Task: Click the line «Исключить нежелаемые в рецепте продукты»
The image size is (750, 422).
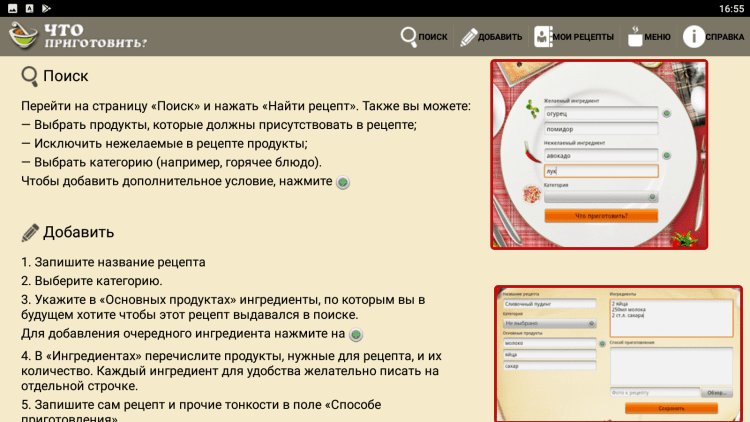Action: [x=164, y=144]
